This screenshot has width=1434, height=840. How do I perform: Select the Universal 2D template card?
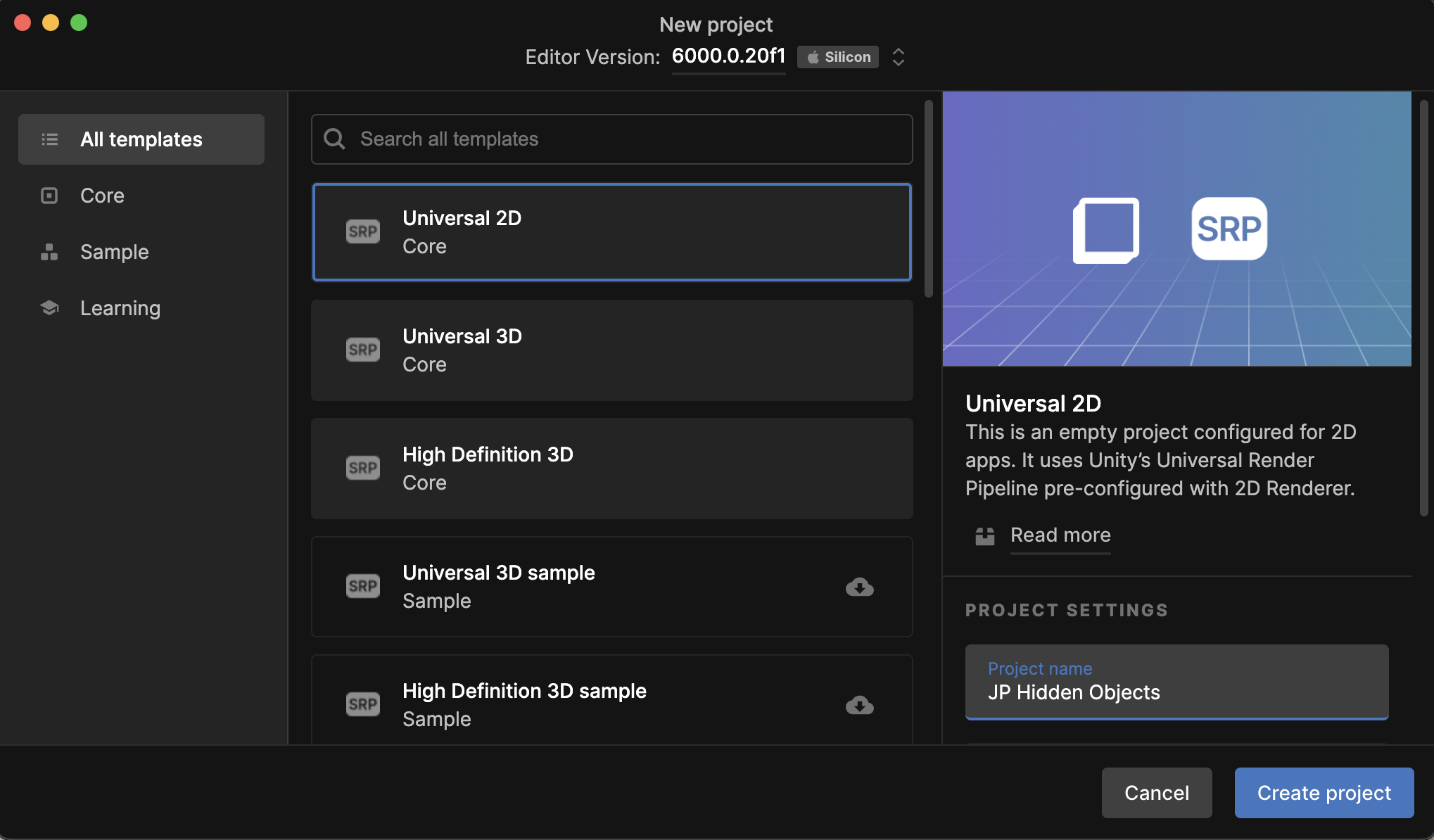(612, 232)
